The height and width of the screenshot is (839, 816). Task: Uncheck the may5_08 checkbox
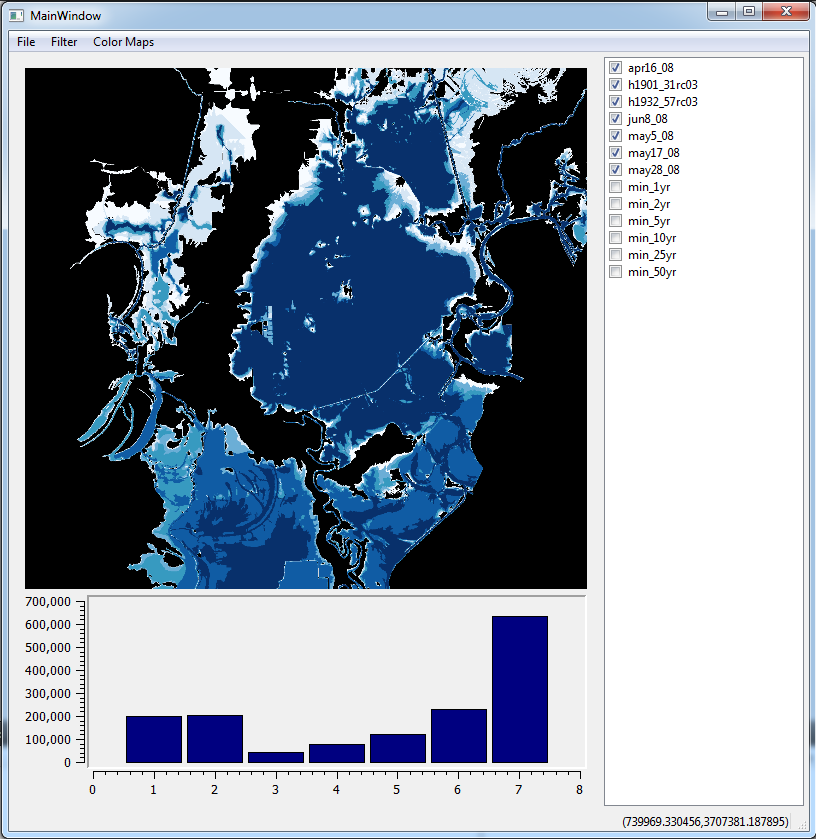(615, 135)
